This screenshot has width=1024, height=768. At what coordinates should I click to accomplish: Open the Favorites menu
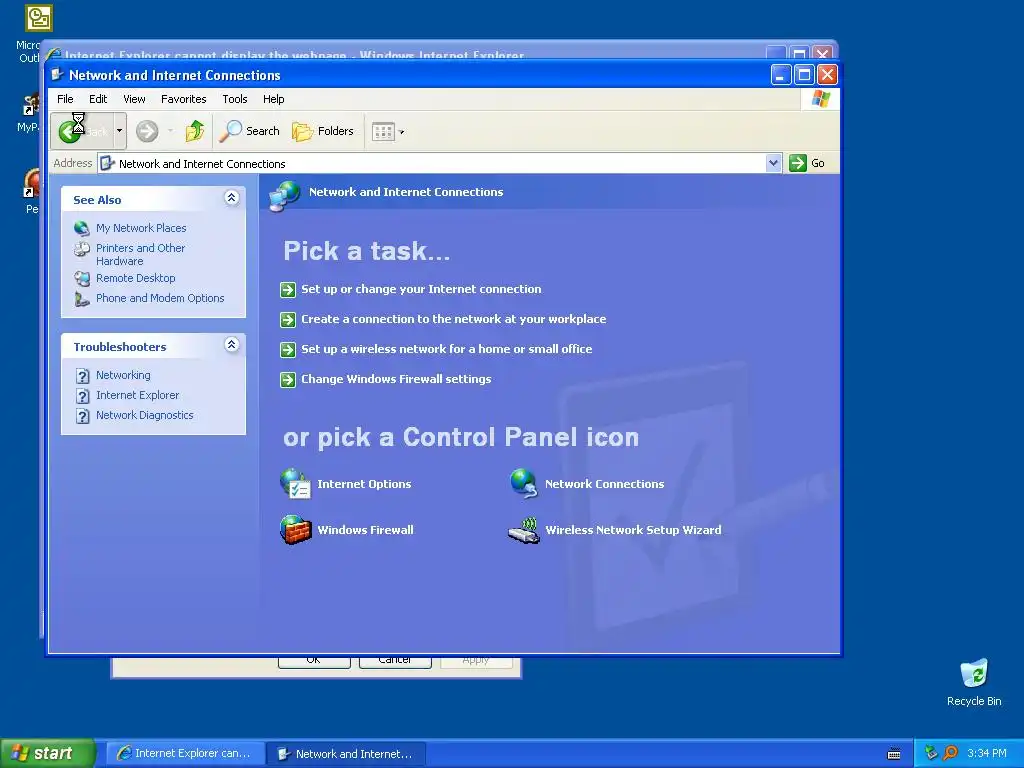[184, 99]
